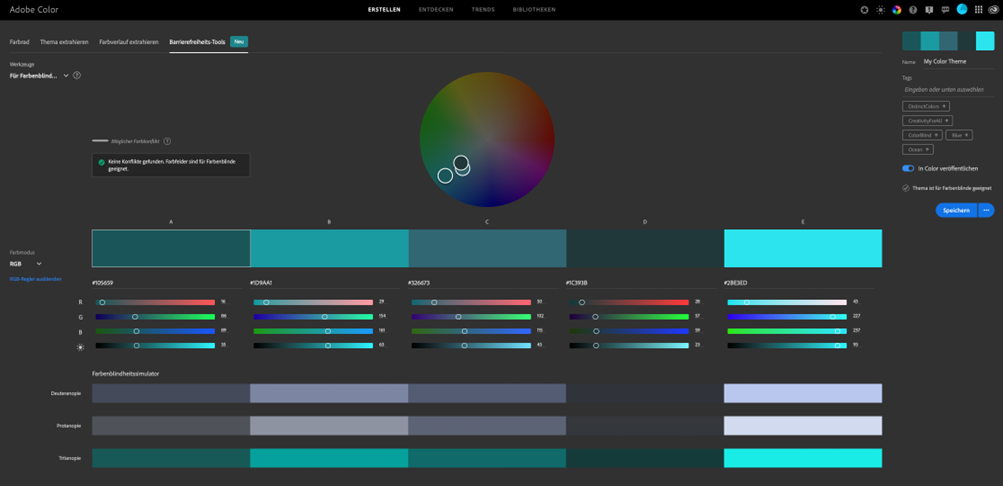Open the color wheel icon in top bar
1003x486 pixels.
tap(897, 10)
